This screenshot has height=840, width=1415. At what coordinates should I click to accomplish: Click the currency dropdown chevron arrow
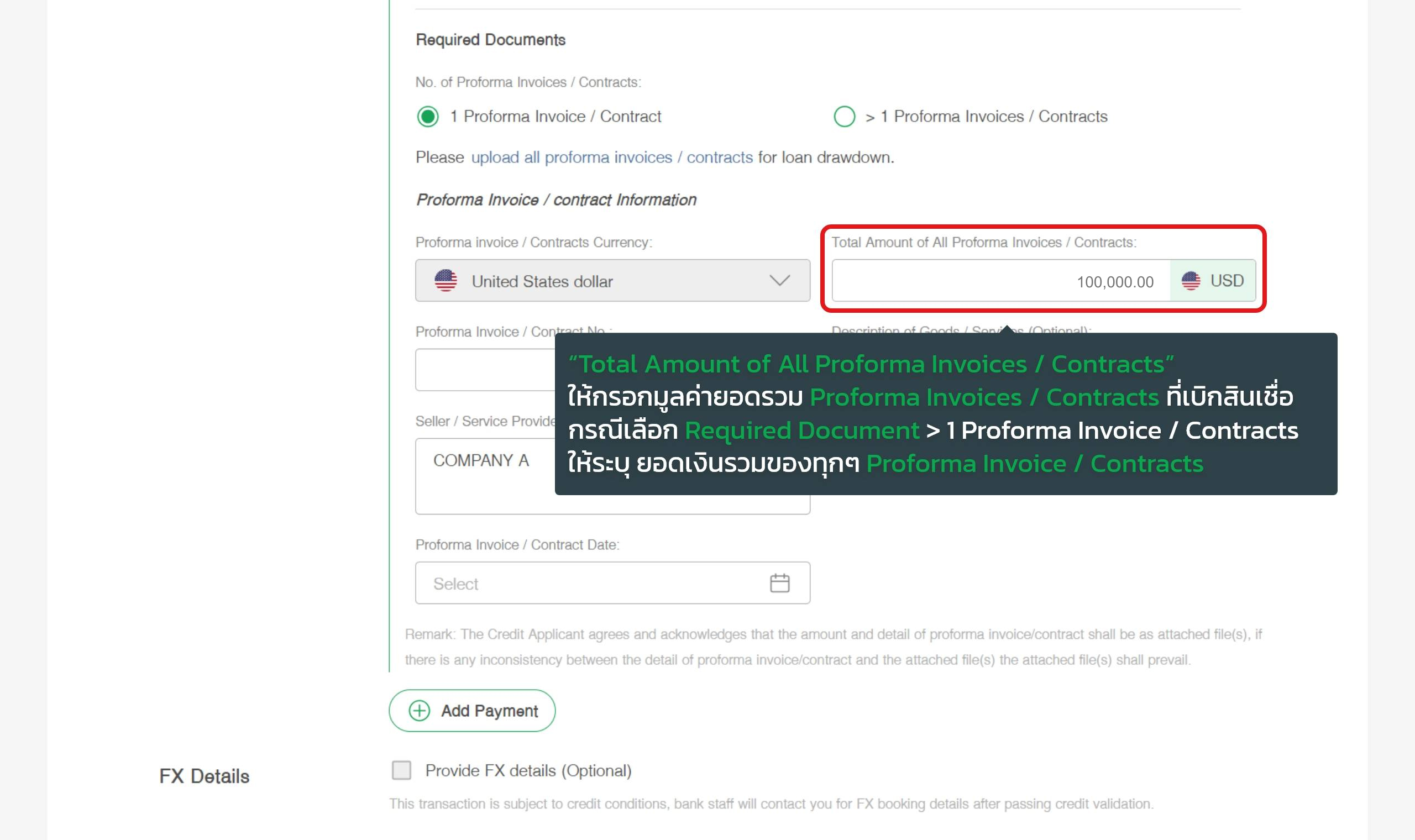coord(779,281)
